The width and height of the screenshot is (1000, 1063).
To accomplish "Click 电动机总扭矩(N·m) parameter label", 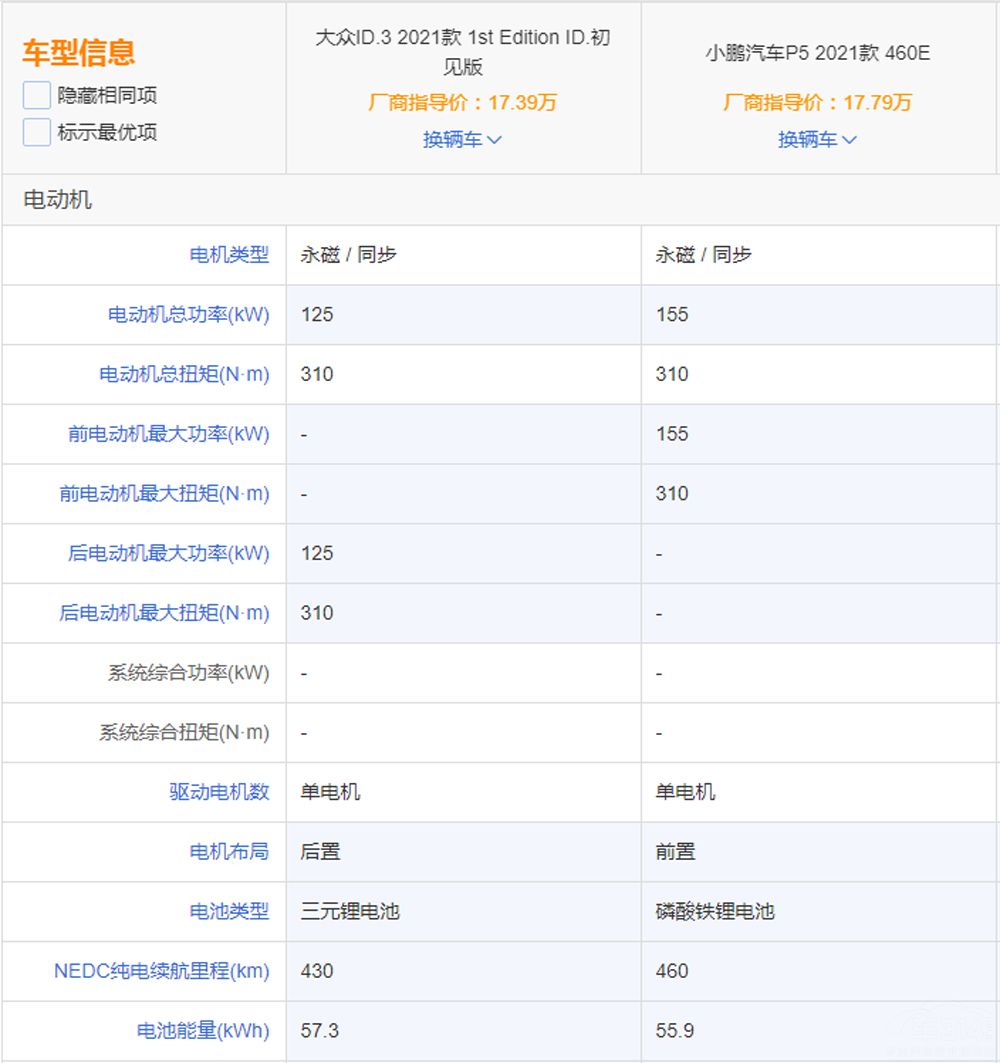I will [x=184, y=374].
